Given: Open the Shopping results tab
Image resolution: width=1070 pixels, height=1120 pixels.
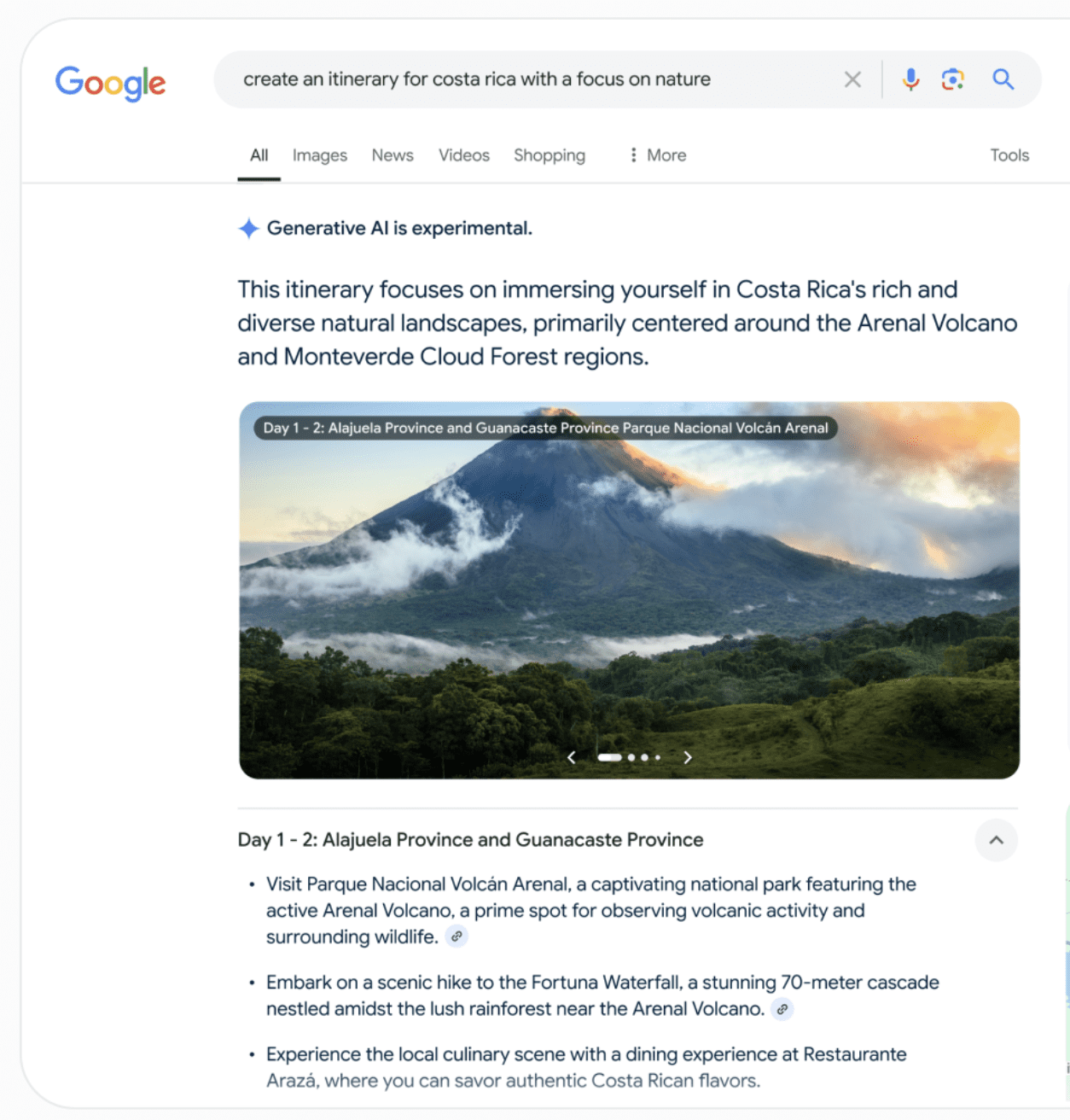Looking at the screenshot, I should [x=550, y=155].
